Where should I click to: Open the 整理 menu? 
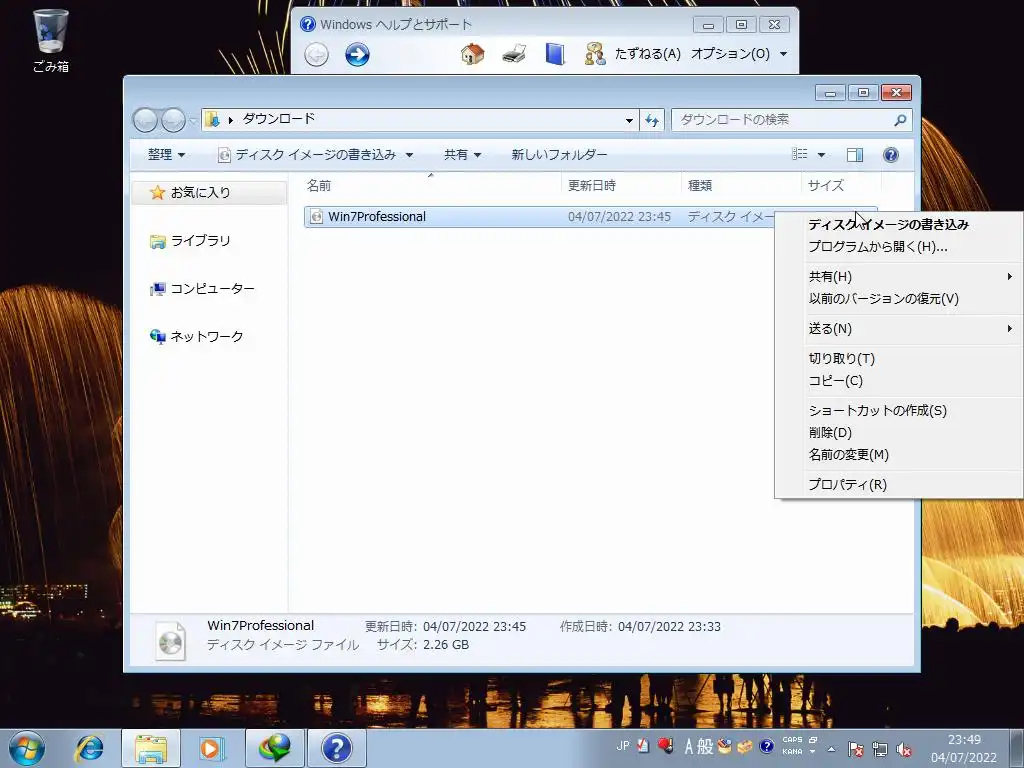166,155
